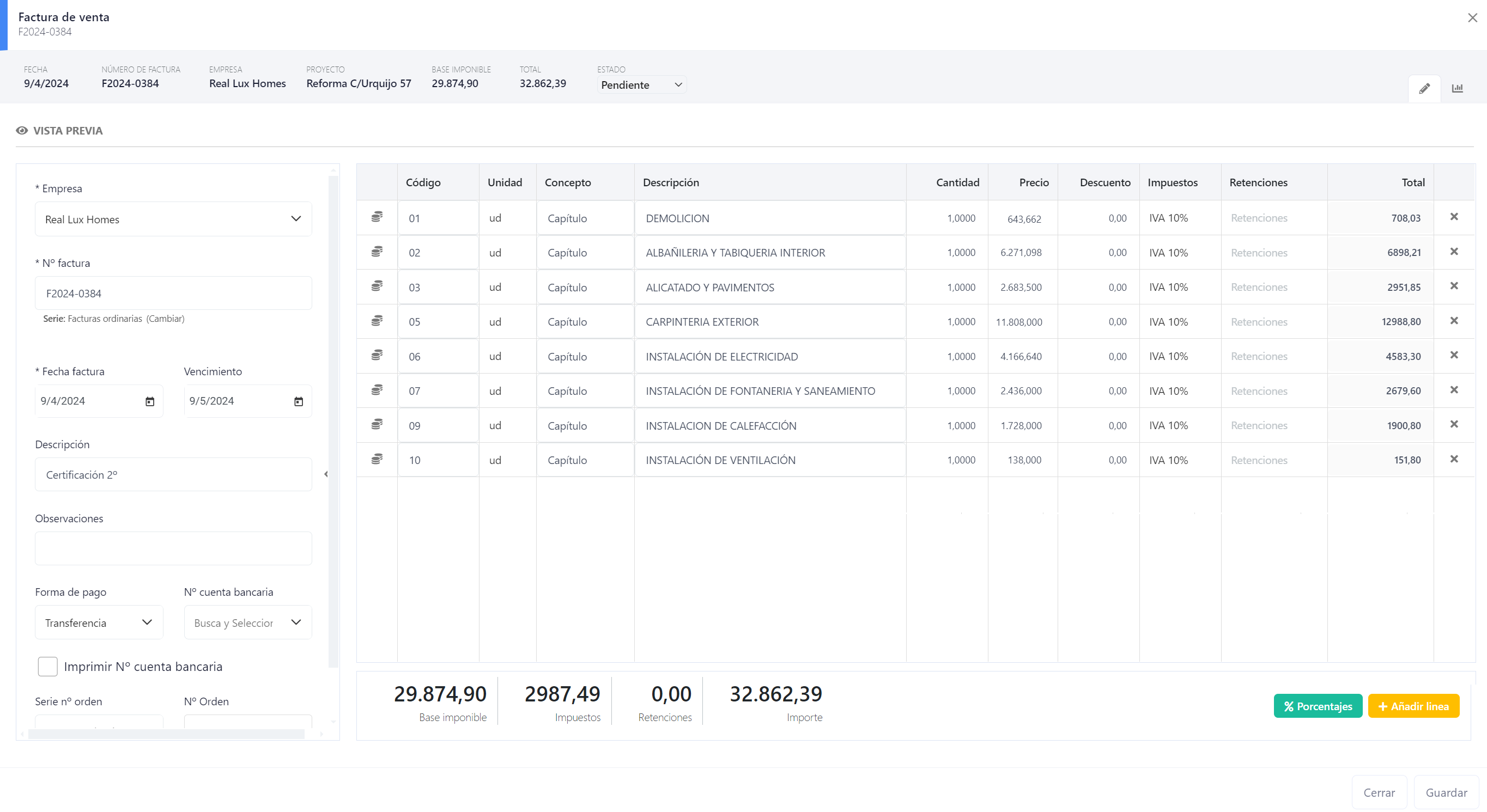Open the Fecha factura calendar picker
This screenshot has height=812, width=1487.
click(x=149, y=401)
